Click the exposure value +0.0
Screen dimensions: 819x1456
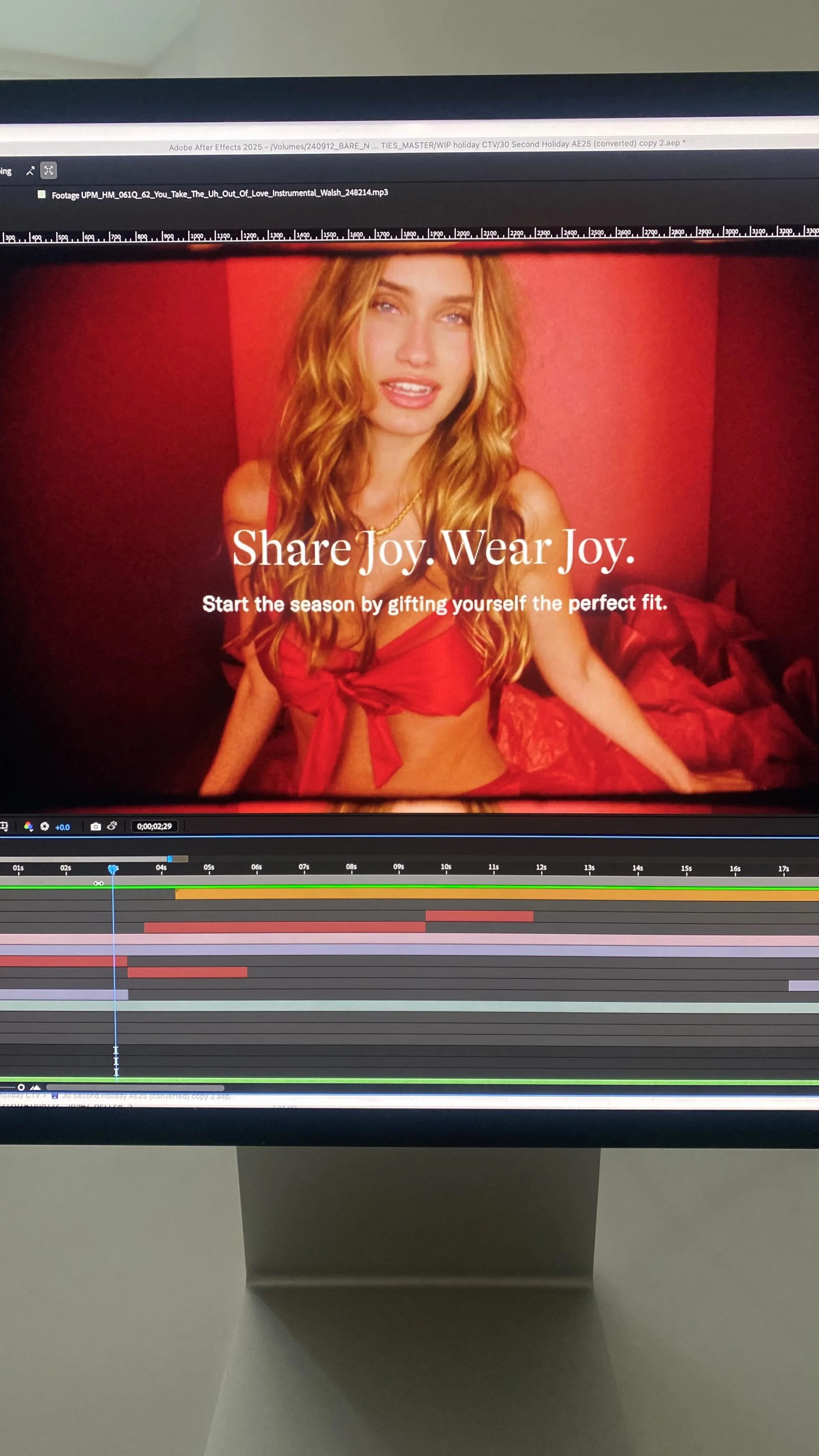coord(62,827)
